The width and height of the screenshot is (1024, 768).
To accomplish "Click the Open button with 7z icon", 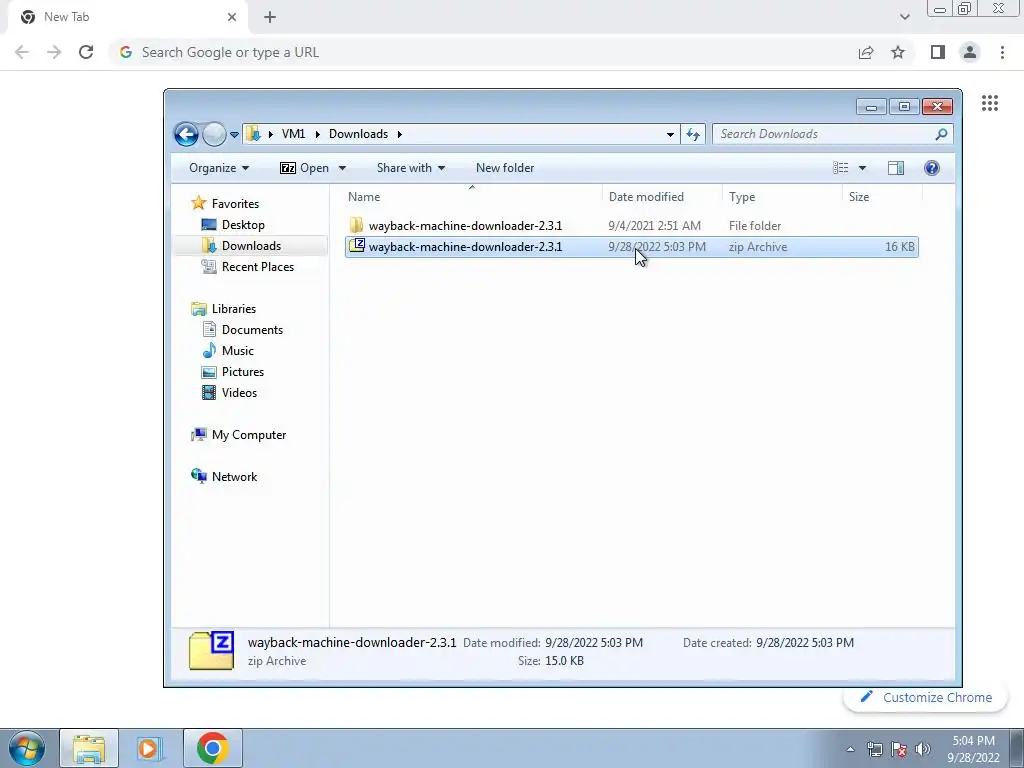I will click(x=305, y=168).
